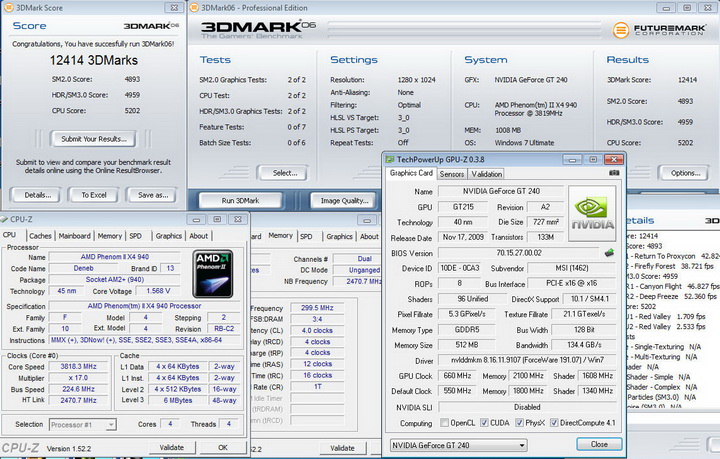This screenshot has height=459, width=720.
Task: Select the CPU tab in front CPU-Z
Action: point(9,235)
